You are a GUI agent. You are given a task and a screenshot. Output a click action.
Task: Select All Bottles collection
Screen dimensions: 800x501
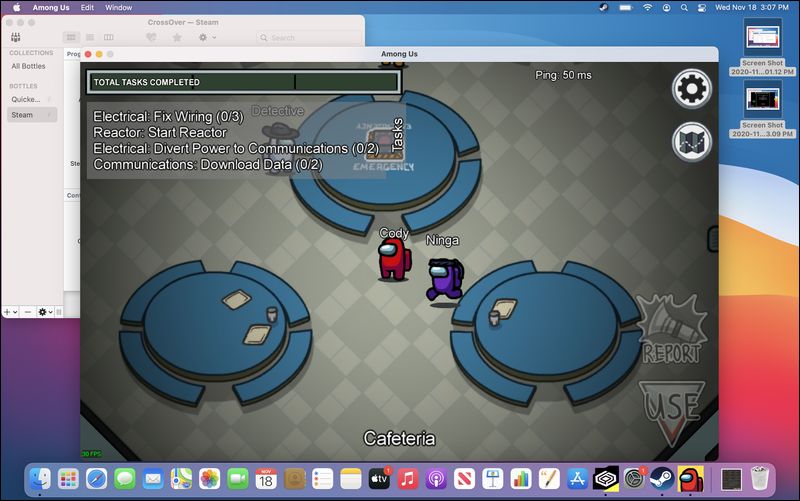27,66
